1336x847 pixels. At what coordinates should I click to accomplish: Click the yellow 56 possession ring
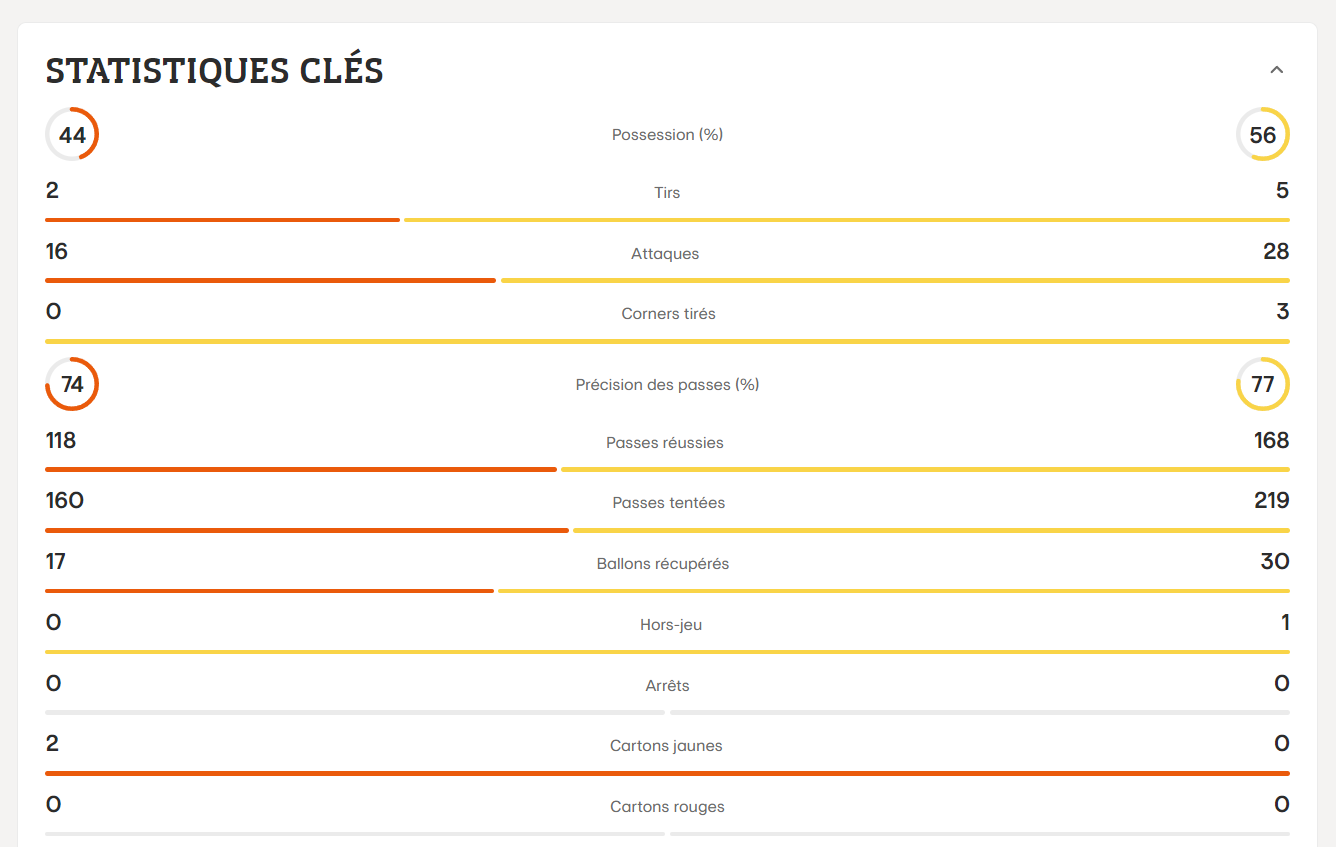(x=1262, y=134)
